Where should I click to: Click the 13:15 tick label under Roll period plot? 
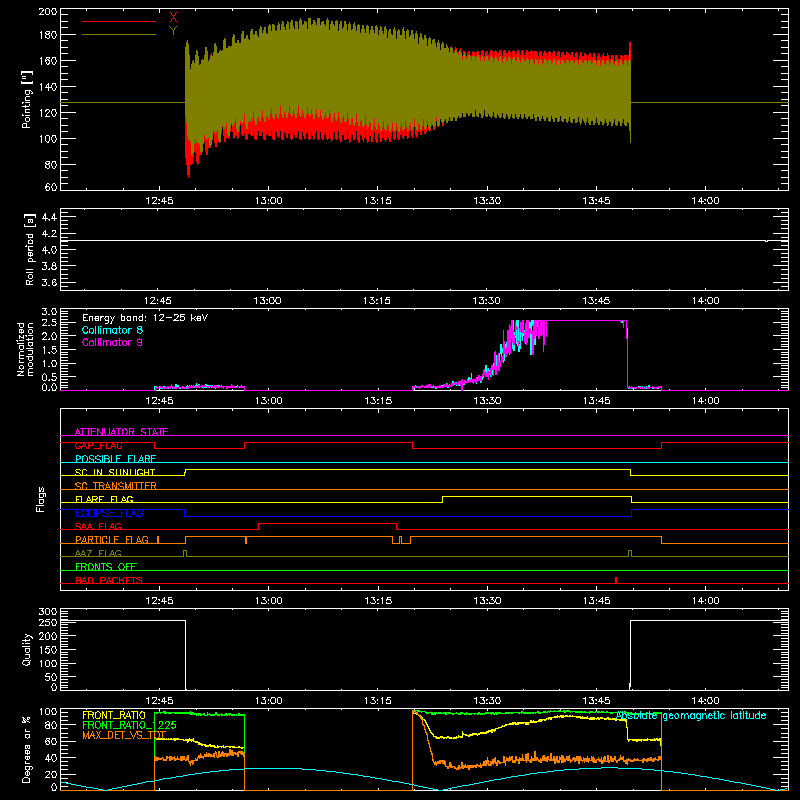pos(377,301)
